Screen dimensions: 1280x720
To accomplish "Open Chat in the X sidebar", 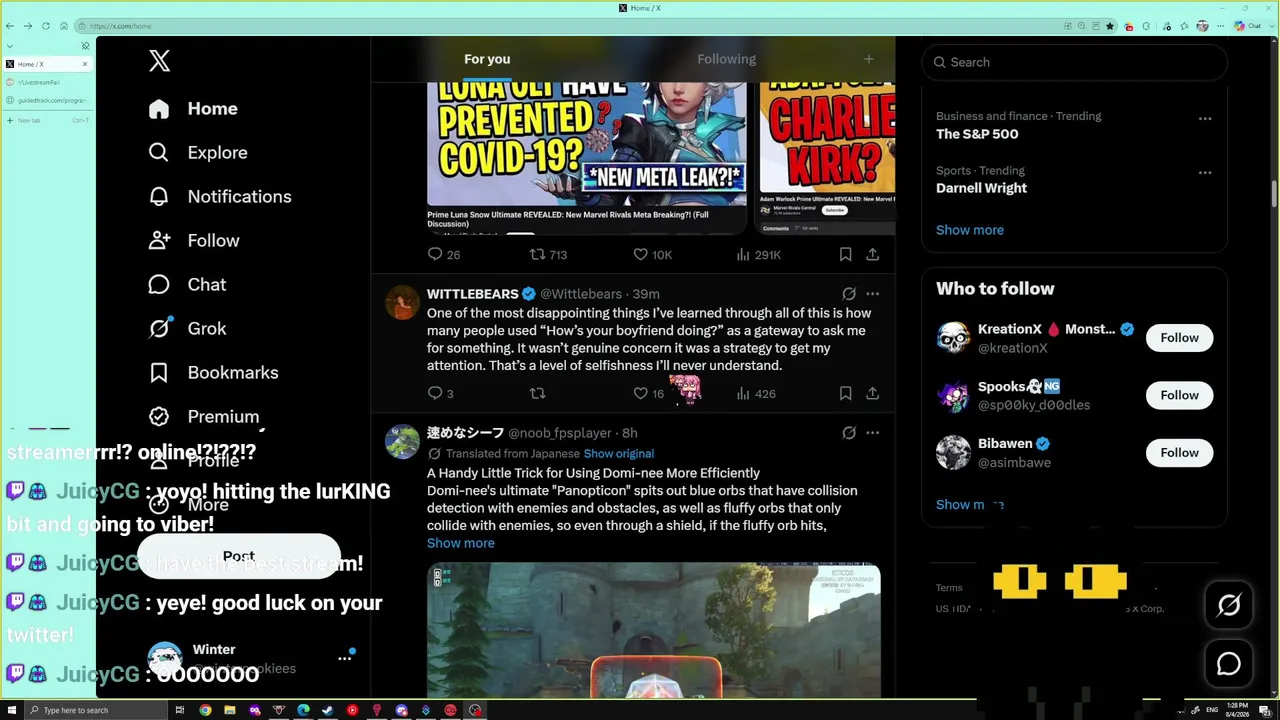I will [x=187, y=285].
